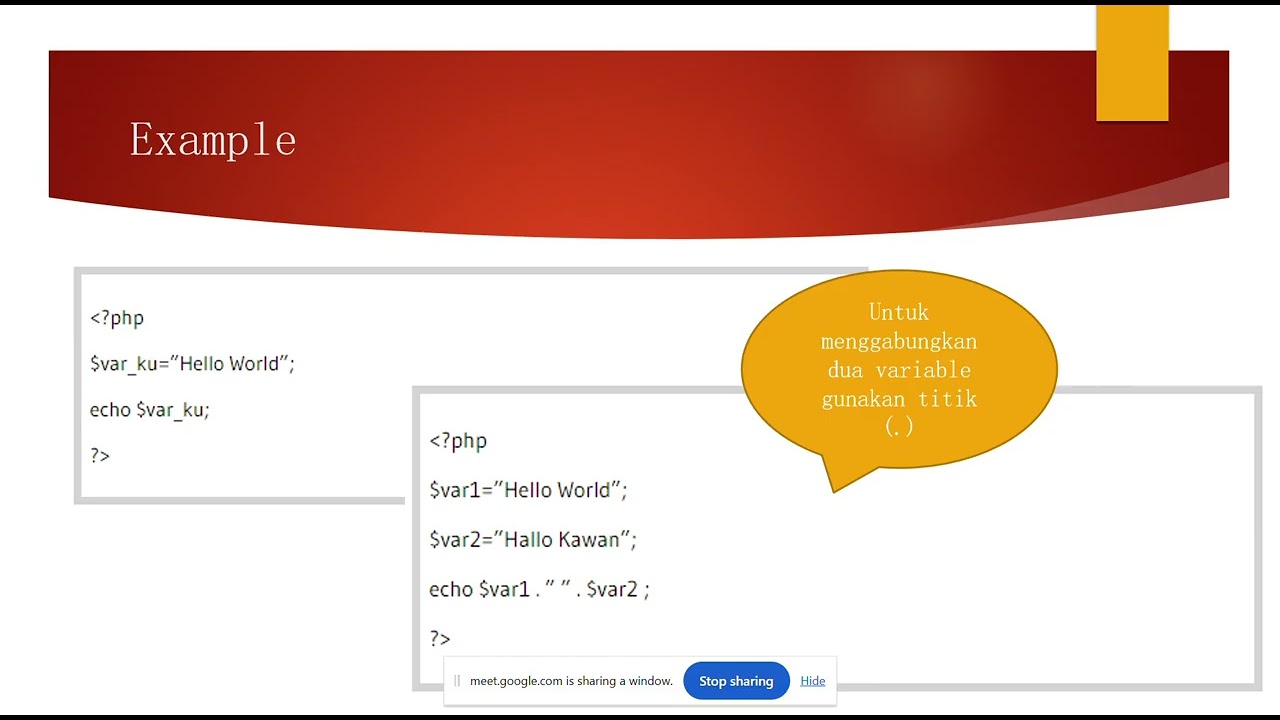
Task: Click the '?>' closing tag in first box
Action: (x=100, y=456)
